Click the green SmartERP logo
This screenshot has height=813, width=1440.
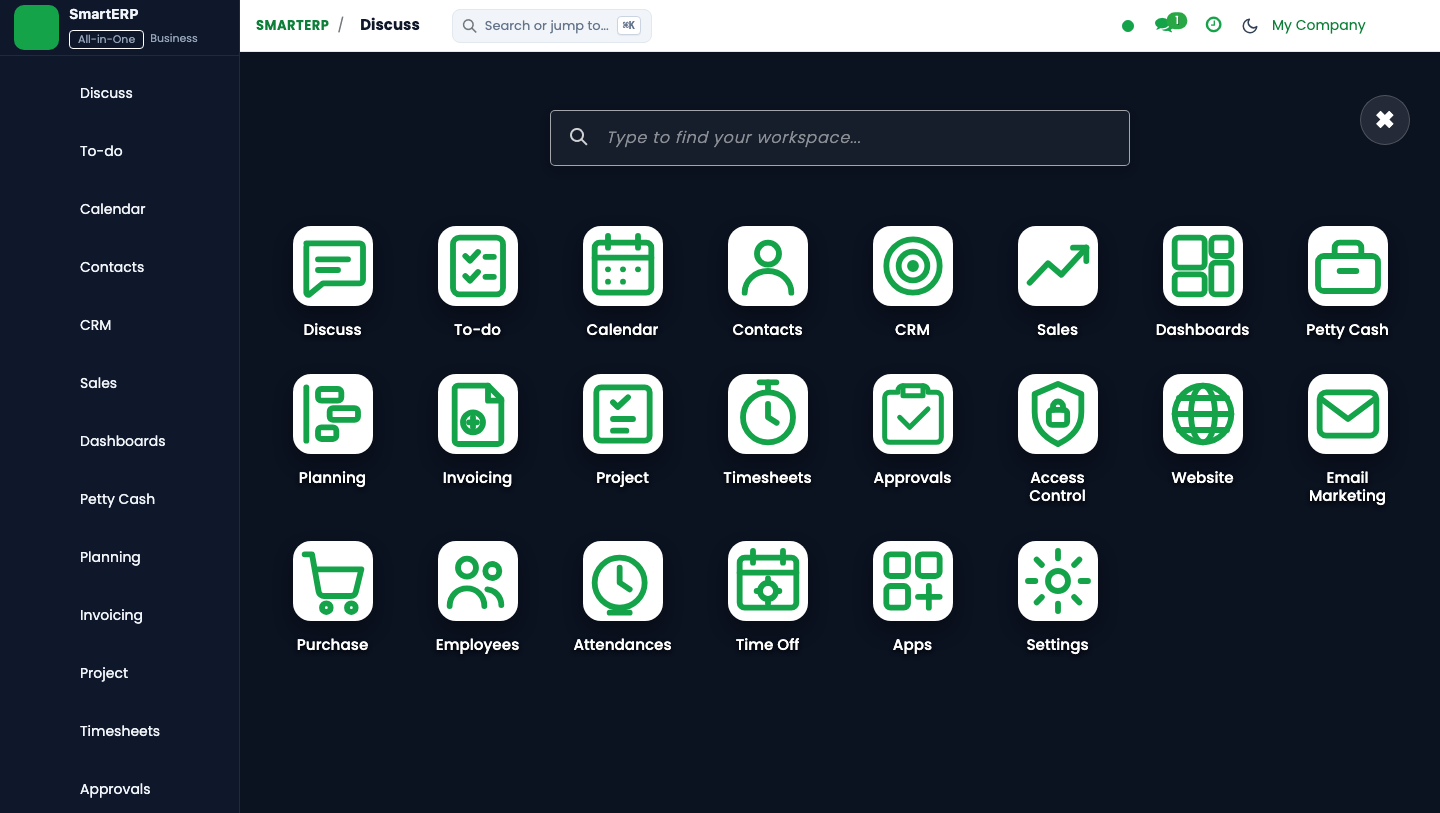point(37,27)
